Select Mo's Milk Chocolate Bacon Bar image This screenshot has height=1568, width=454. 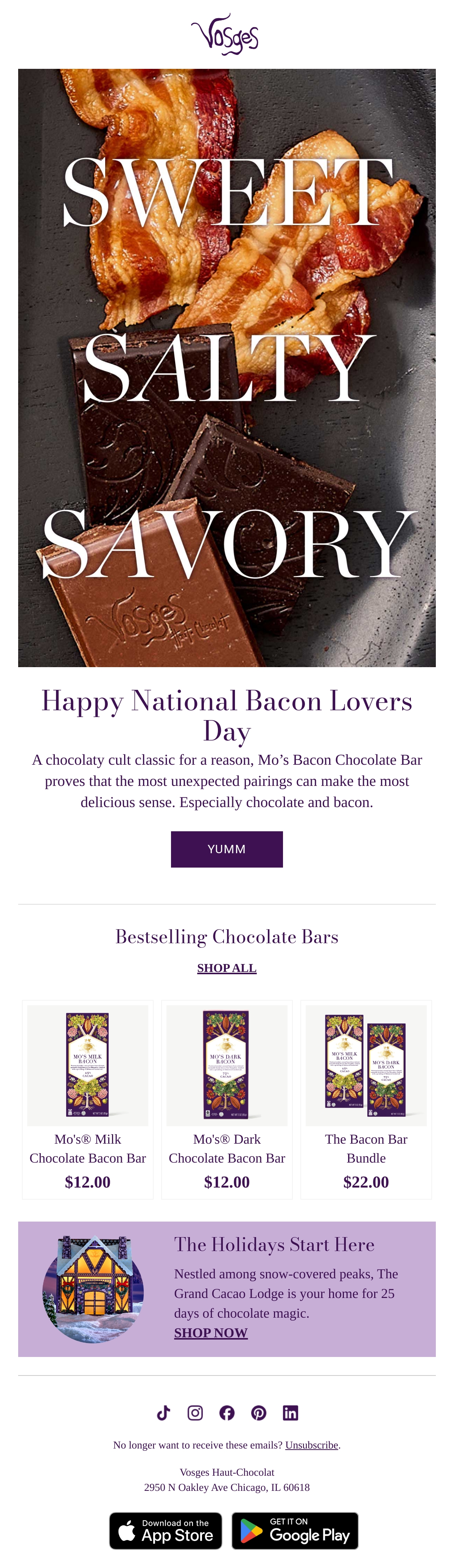click(88, 1065)
